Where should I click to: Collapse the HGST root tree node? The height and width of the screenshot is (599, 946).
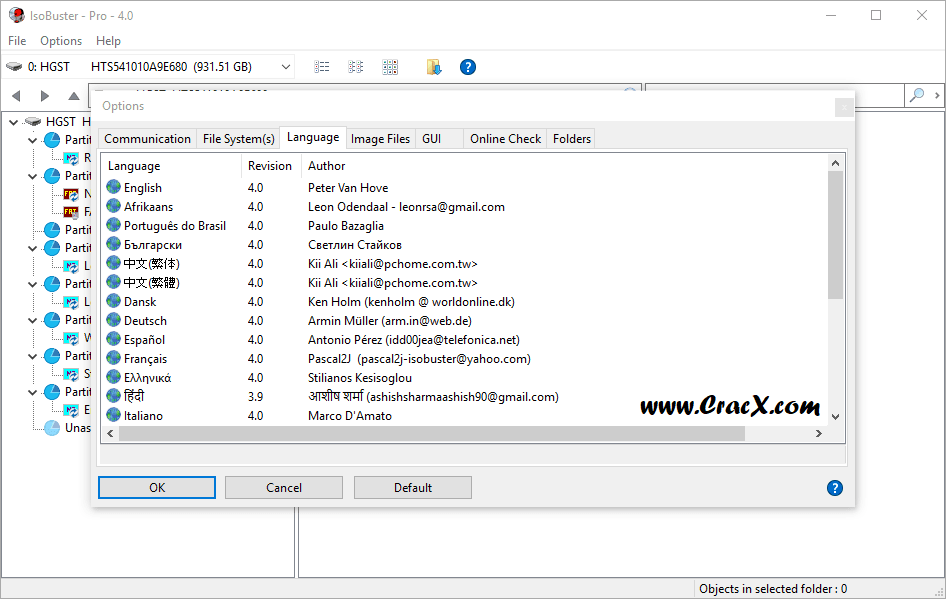[x=13, y=122]
